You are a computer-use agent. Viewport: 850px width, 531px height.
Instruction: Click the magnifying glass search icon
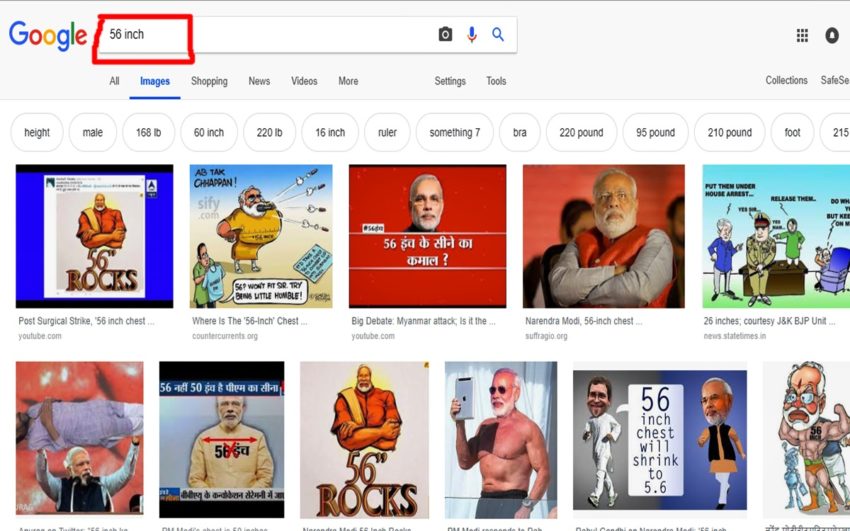click(x=498, y=35)
